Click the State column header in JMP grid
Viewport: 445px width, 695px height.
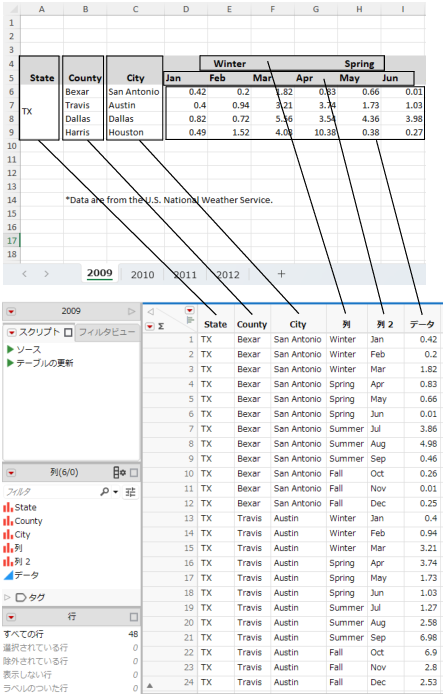tap(215, 324)
